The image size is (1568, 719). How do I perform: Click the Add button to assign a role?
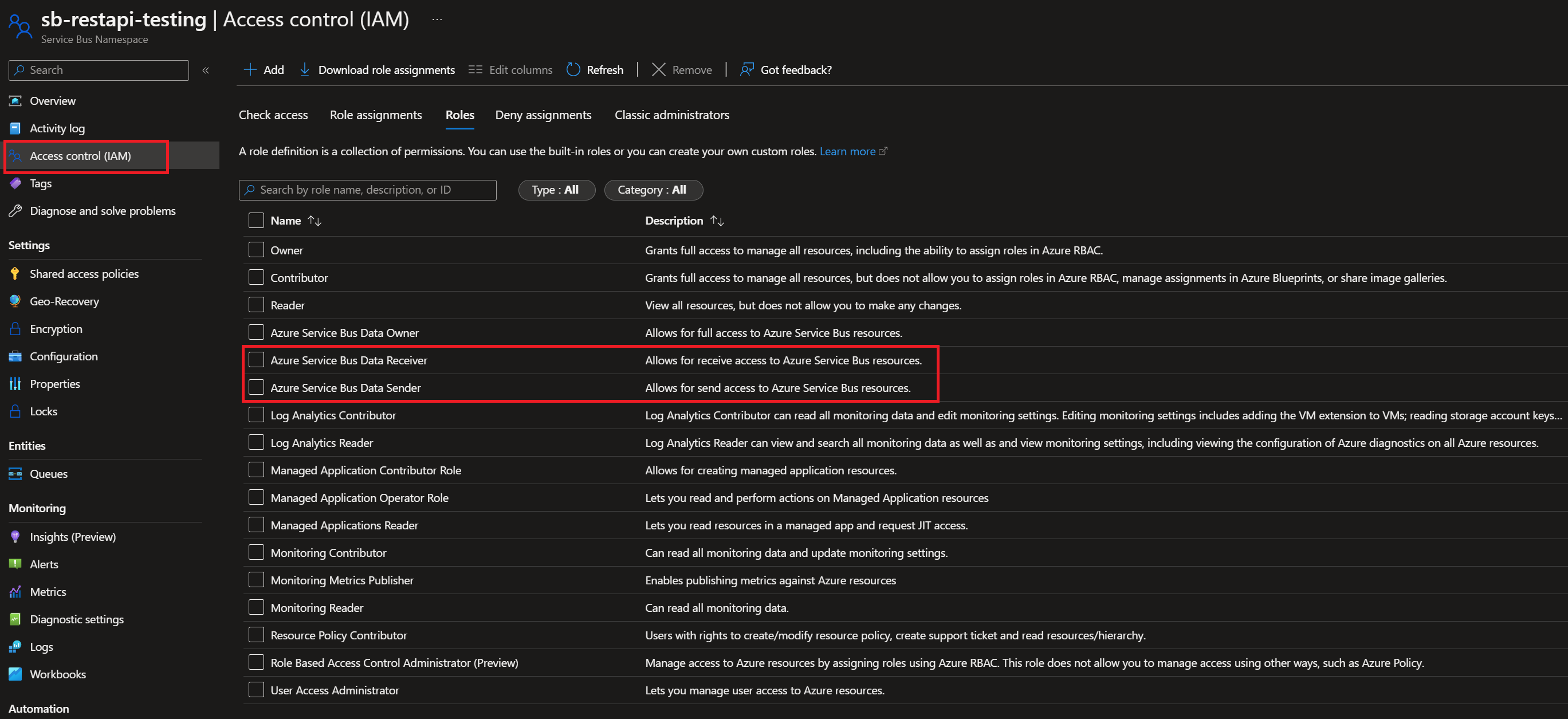coord(263,69)
